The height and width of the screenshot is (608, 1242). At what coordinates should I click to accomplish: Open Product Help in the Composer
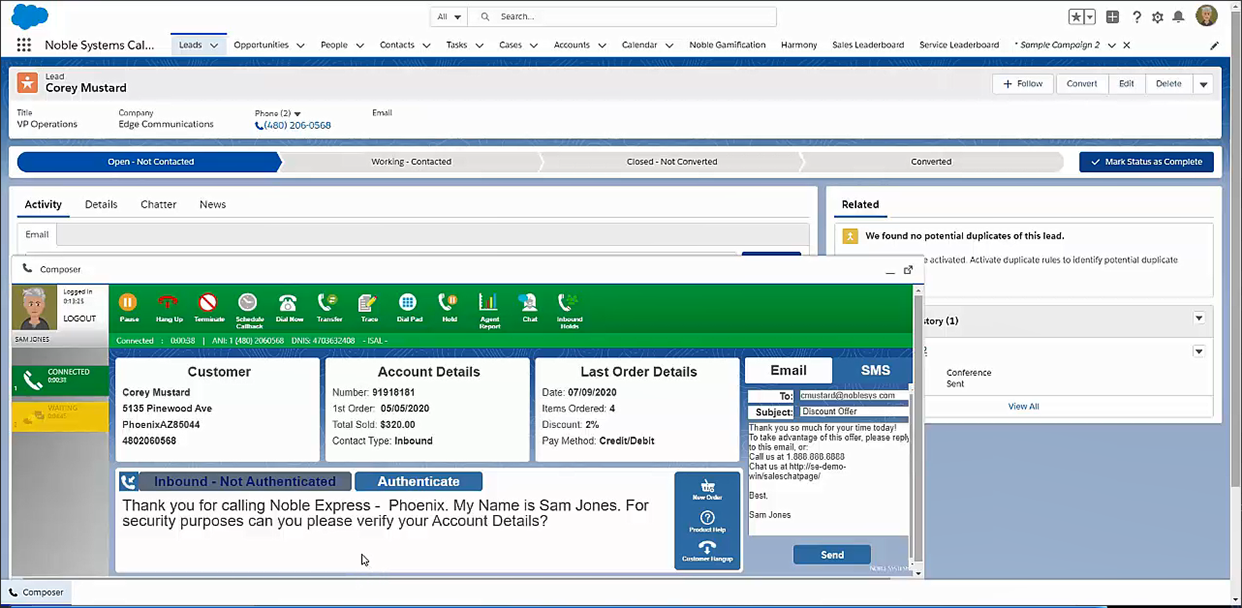pyautogui.click(x=707, y=520)
